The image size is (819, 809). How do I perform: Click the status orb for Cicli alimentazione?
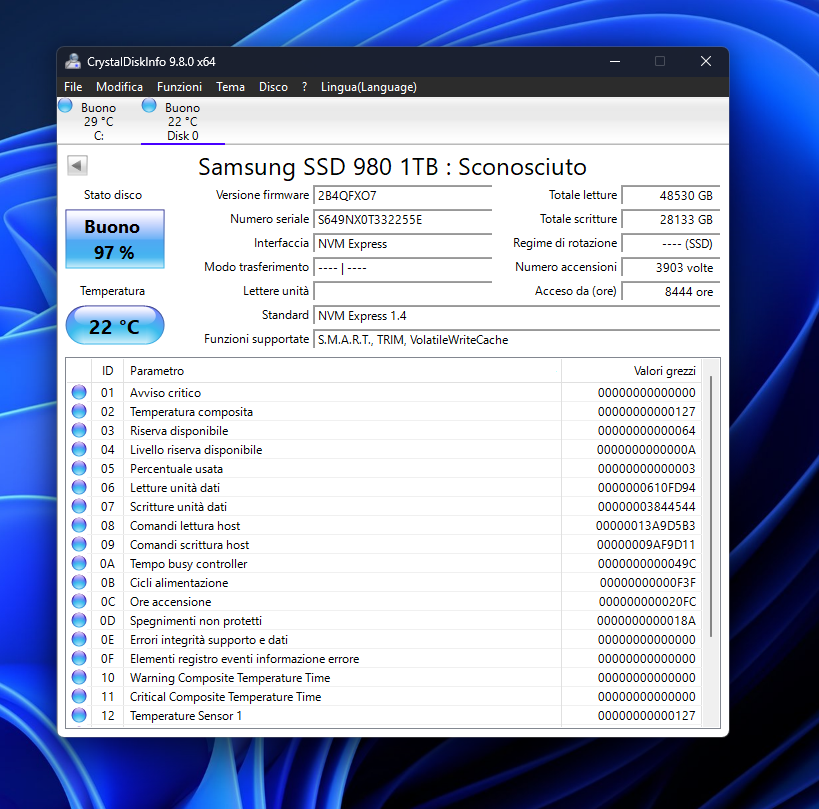(x=79, y=582)
